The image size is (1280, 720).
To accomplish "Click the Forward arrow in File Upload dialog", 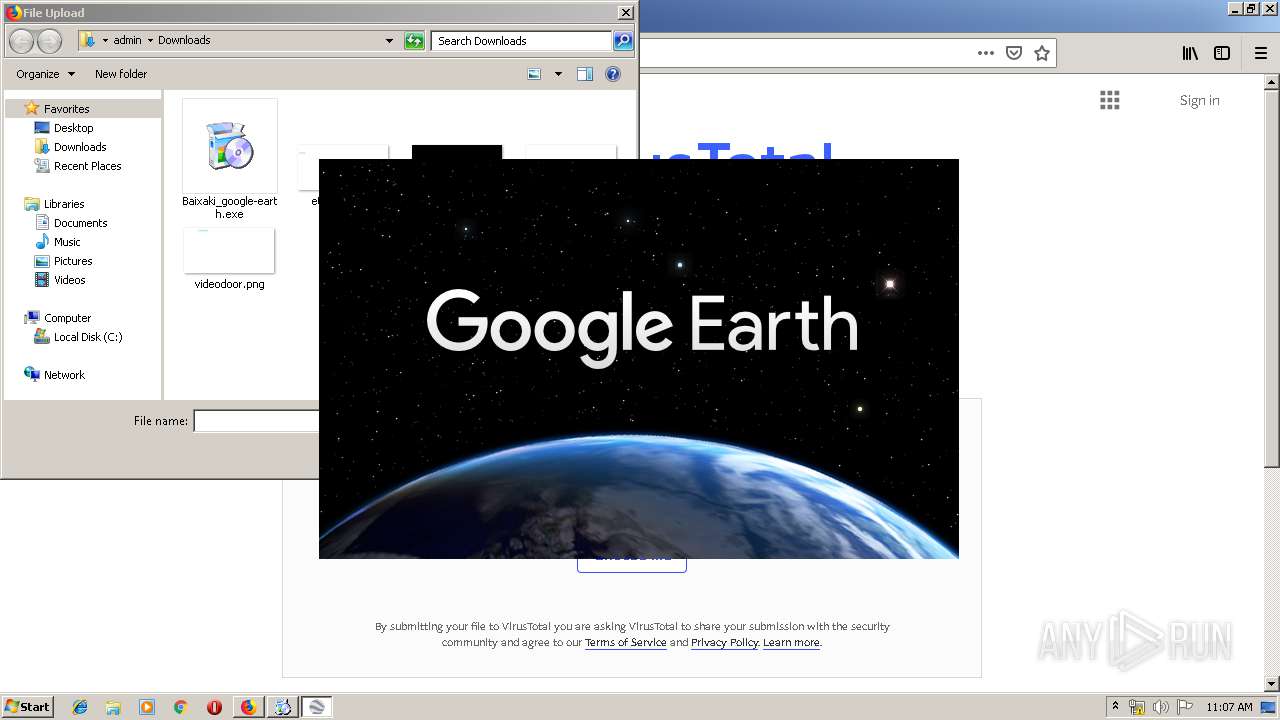I will [49, 41].
